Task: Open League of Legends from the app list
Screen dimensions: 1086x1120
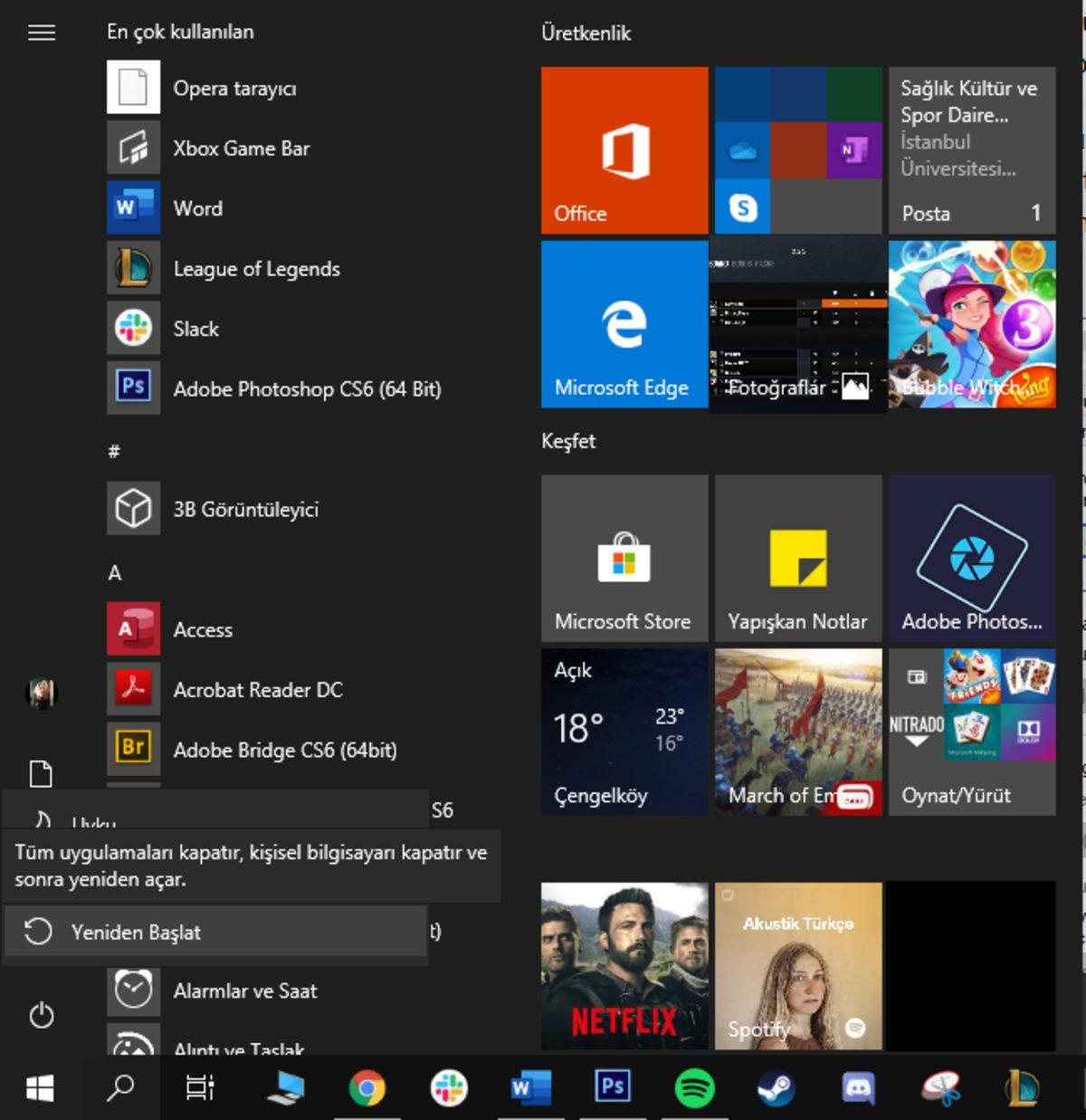Action: click(256, 269)
